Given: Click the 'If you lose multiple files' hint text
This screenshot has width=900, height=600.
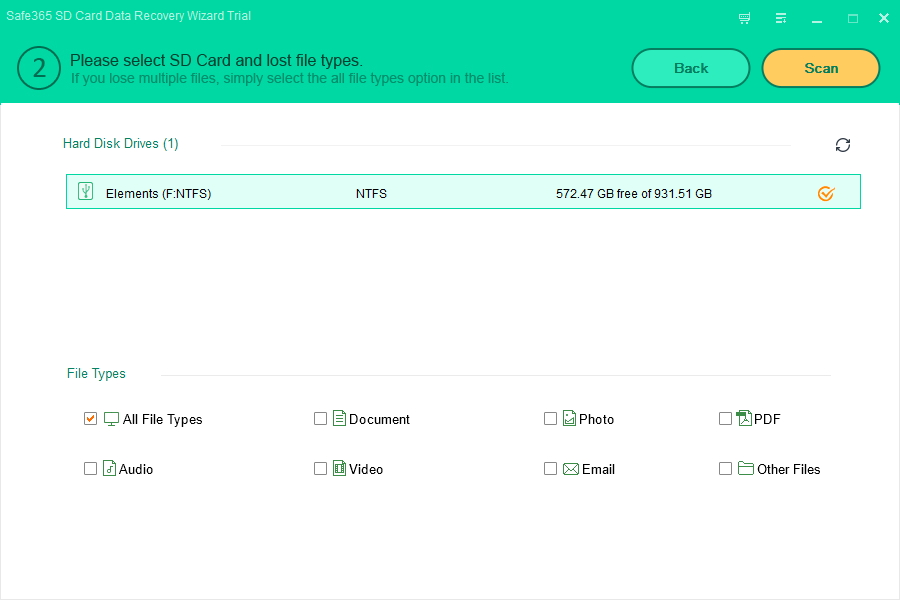Looking at the screenshot, I should click(x=289, y=78).
